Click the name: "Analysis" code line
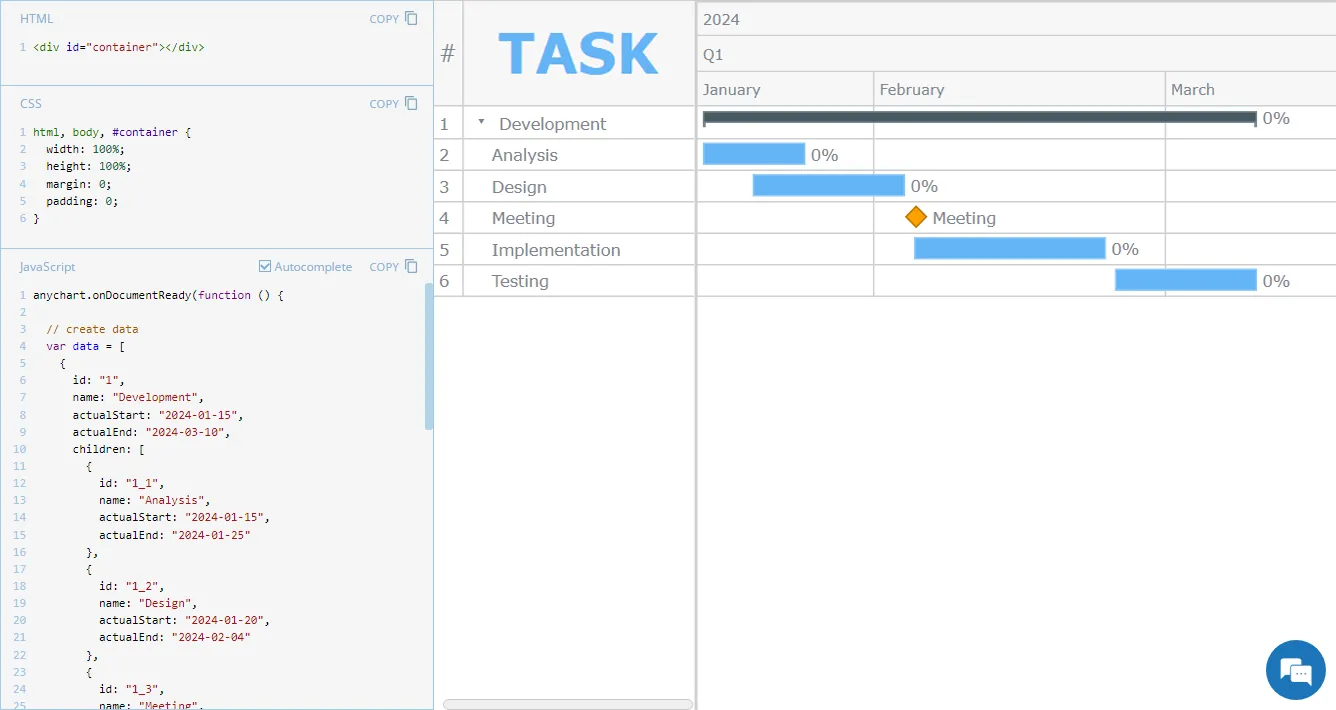Viewport: 1336px width, 710px height. 155,500
